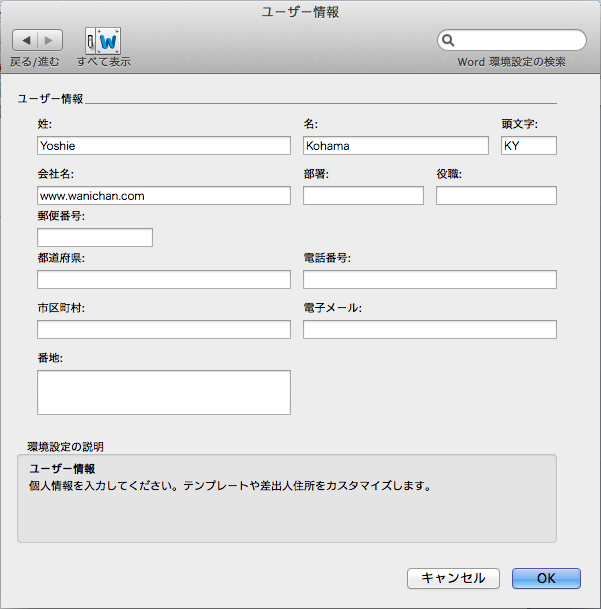The image size is (601, 609).
Task: Edit the company name field www.wanichan.com
Action: [x=163, y=195]
